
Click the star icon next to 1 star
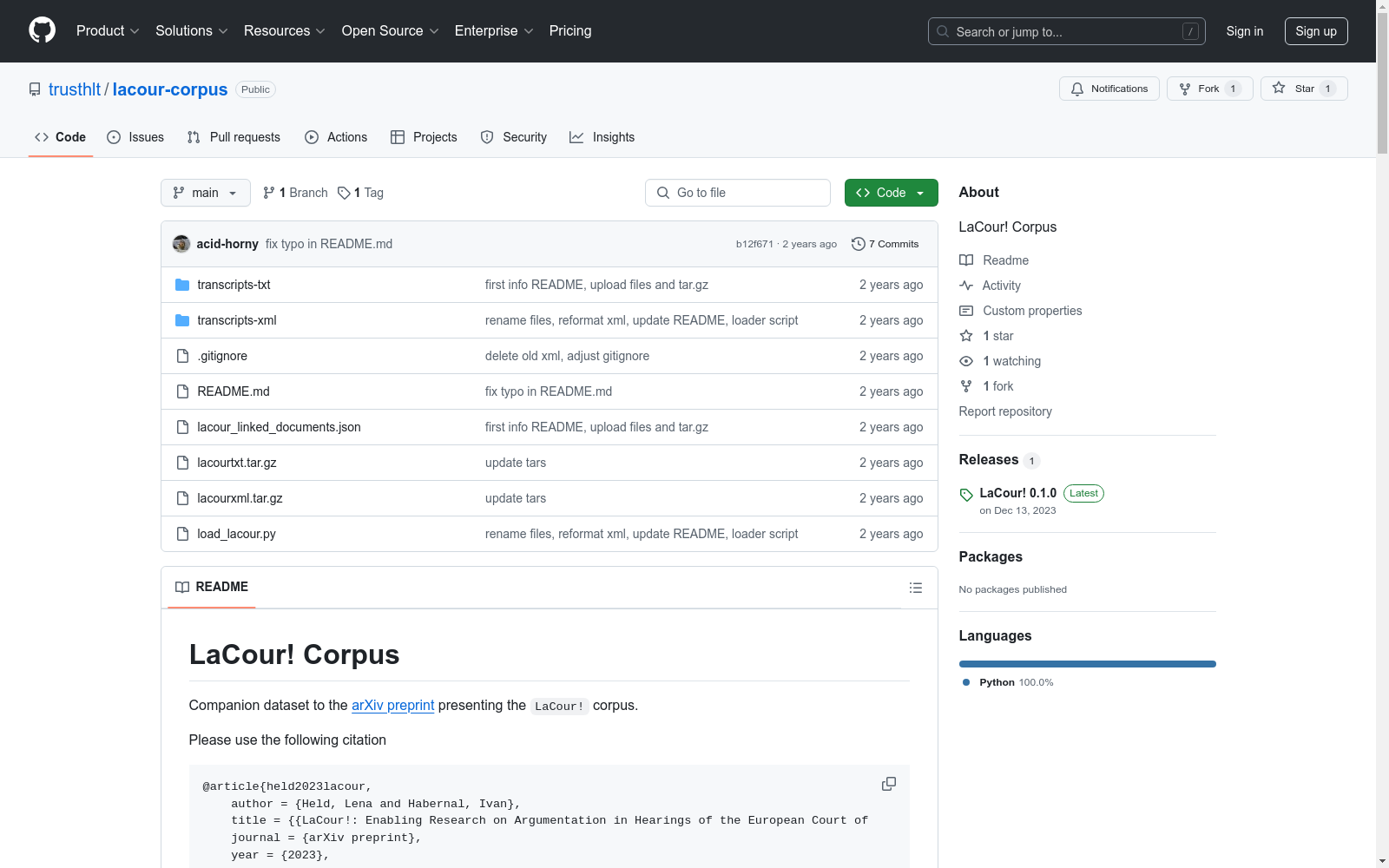[966, 336]
